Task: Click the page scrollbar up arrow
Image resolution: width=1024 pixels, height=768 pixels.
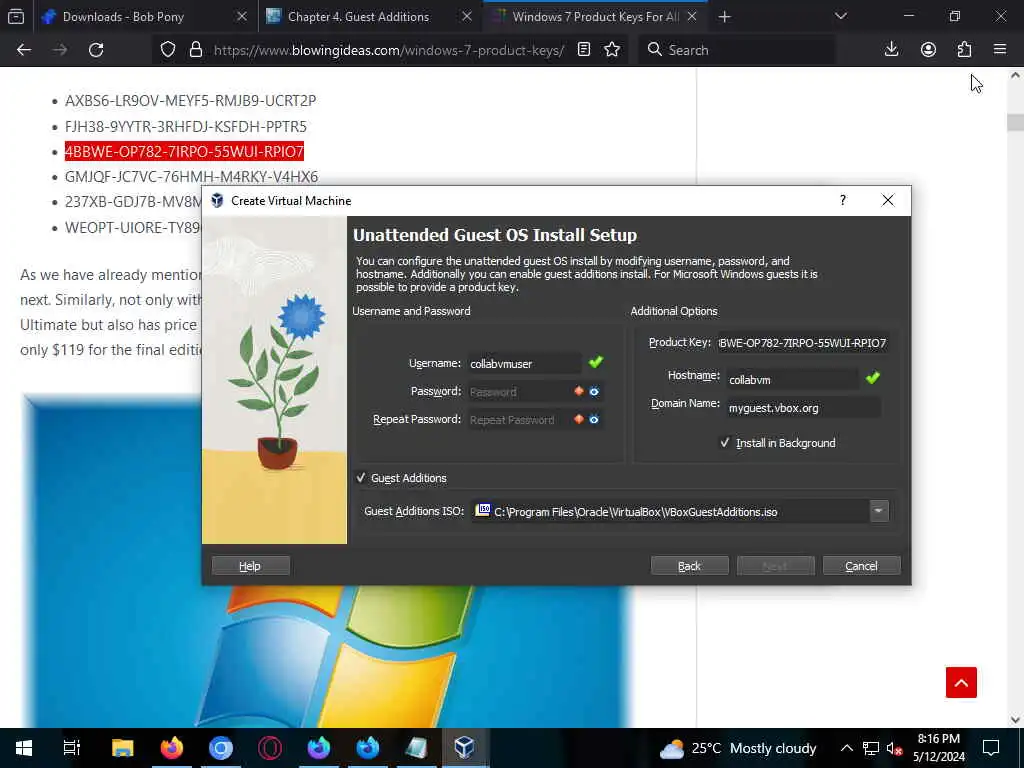Action: click(1015, 75)
